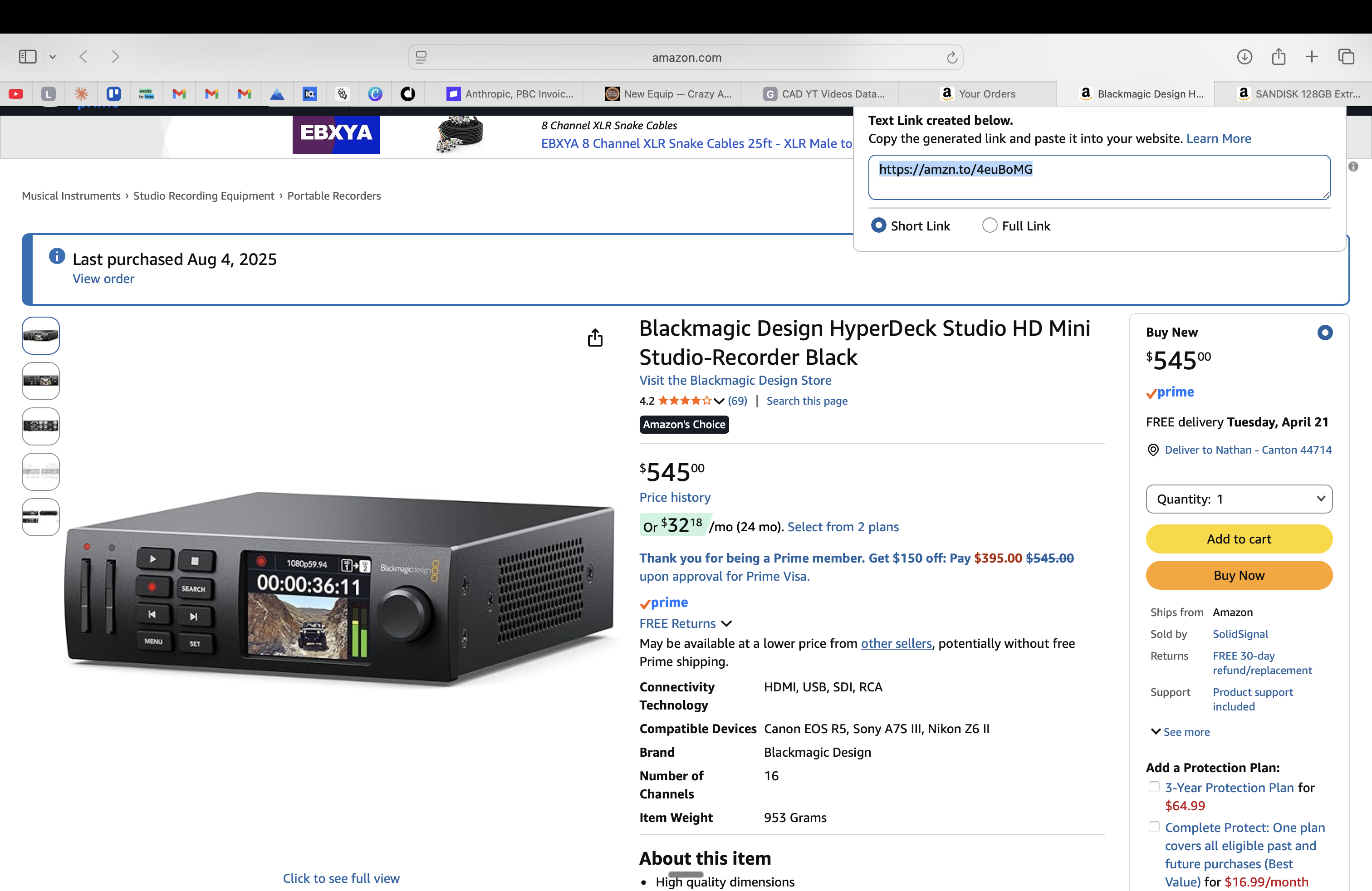Select the third product thumbnail
The height and width of the screenshot is (891, 1372).
point(40,426)
